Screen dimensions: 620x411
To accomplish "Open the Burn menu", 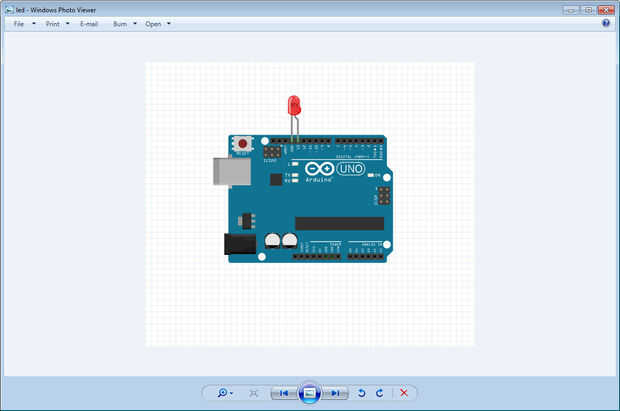I will pyautogui.click(x=120, y=24).
